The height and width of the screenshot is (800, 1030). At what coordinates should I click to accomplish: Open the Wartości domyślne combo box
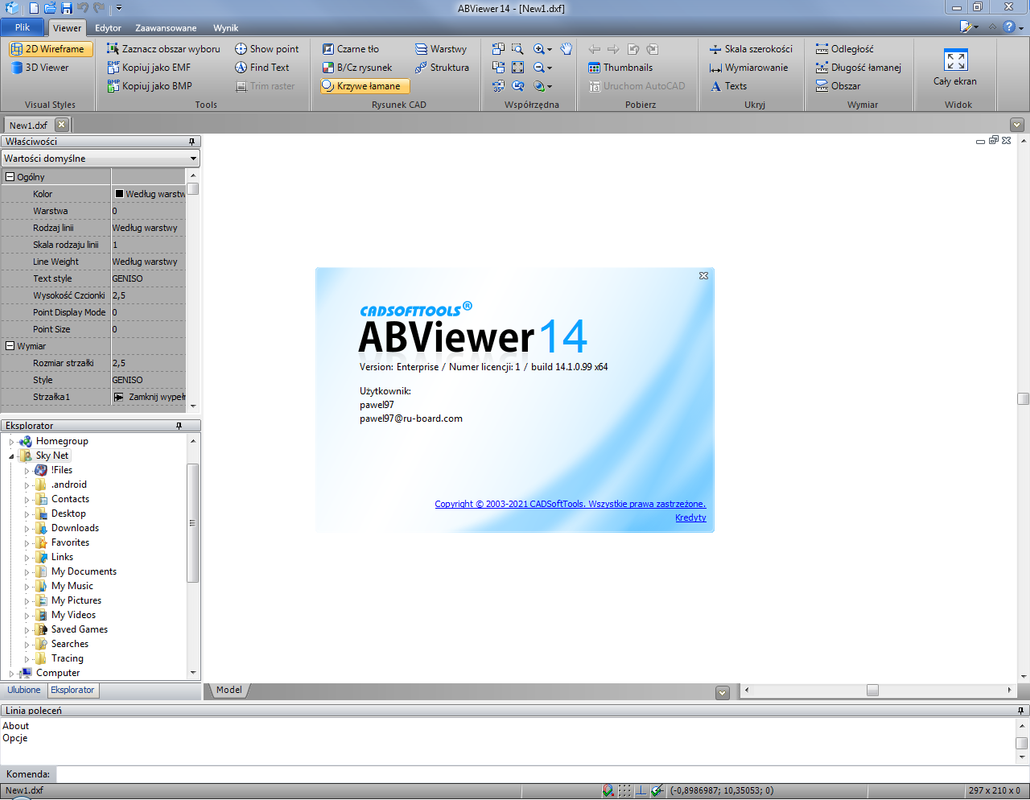(x=101, y=158)
